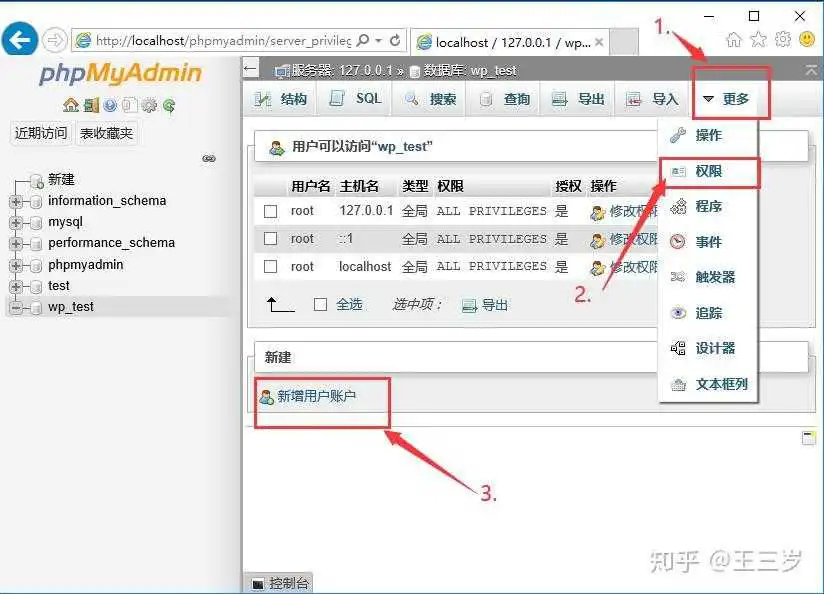Click the browser forward arrow button
This screenshot has height=594, width=824.
[x=55, y=40]
